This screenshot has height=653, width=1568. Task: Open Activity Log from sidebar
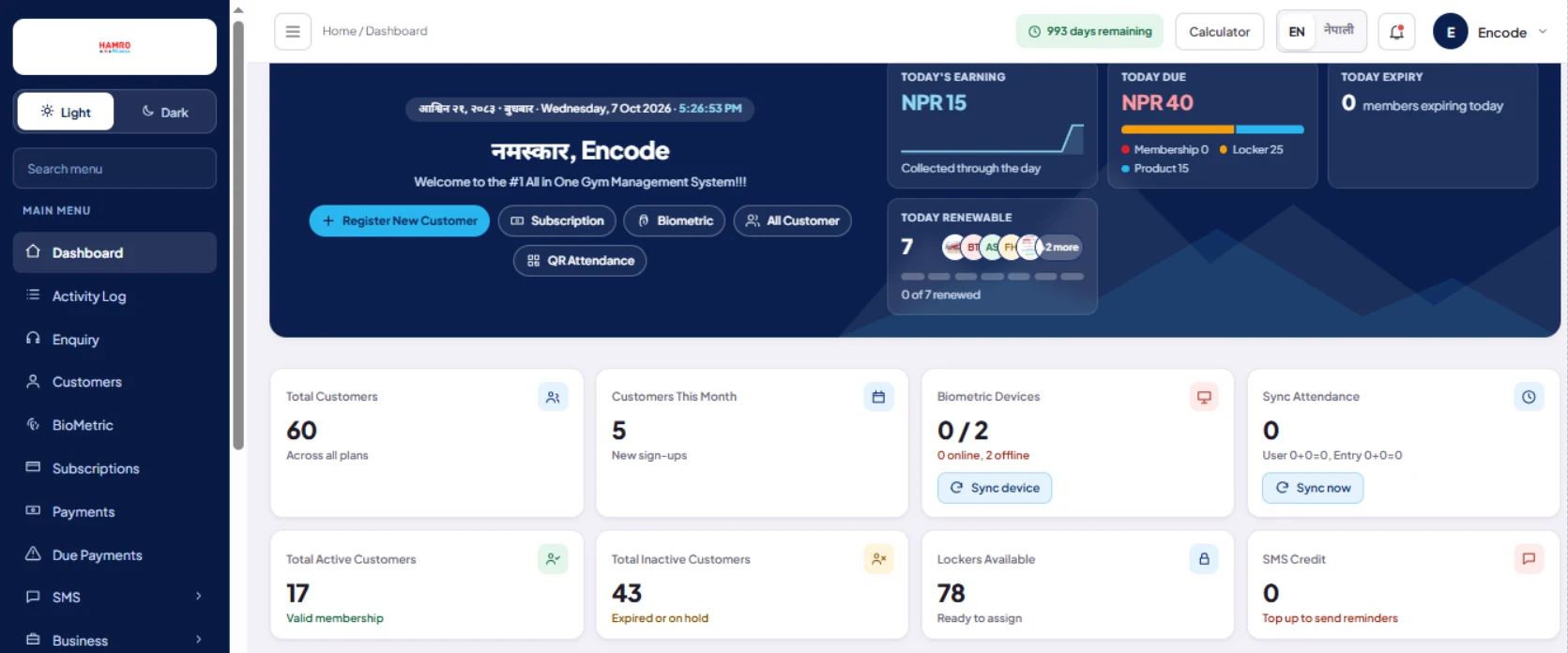pos(114,296)
